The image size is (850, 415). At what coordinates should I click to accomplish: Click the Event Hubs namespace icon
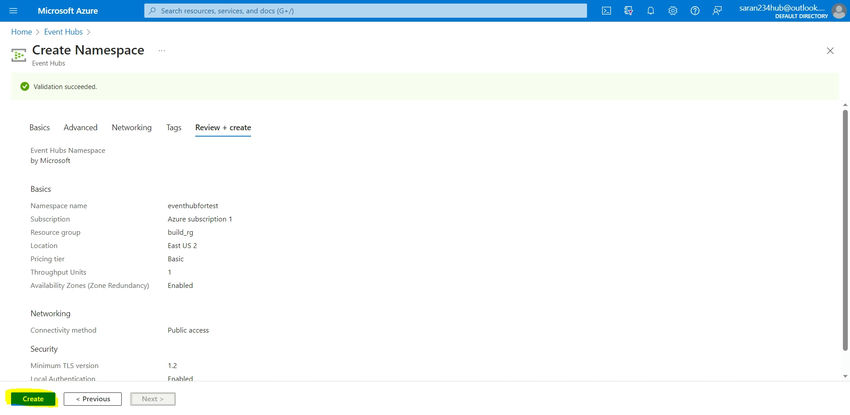18,55
